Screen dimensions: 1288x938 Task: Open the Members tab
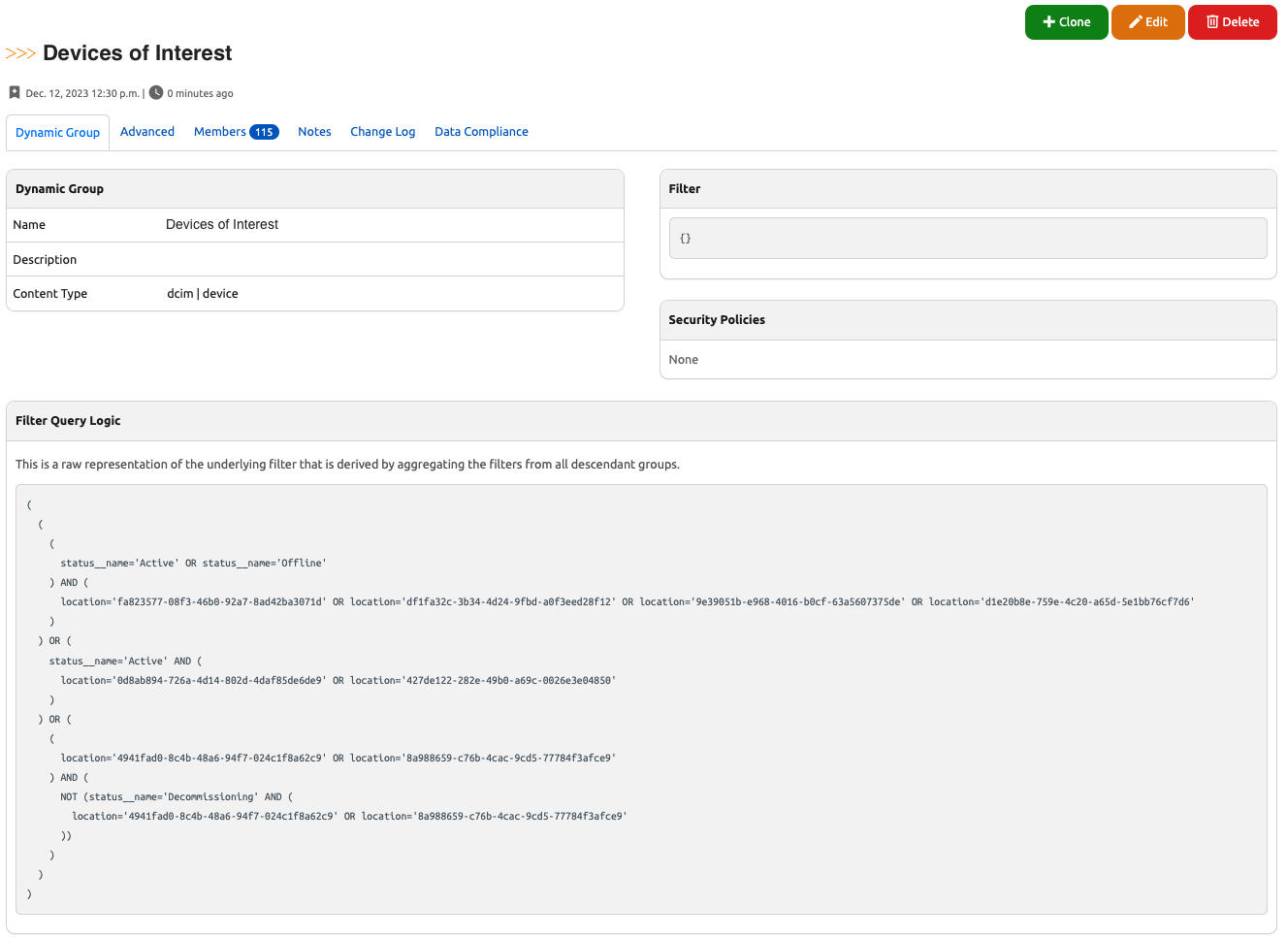tap(220, 132)
